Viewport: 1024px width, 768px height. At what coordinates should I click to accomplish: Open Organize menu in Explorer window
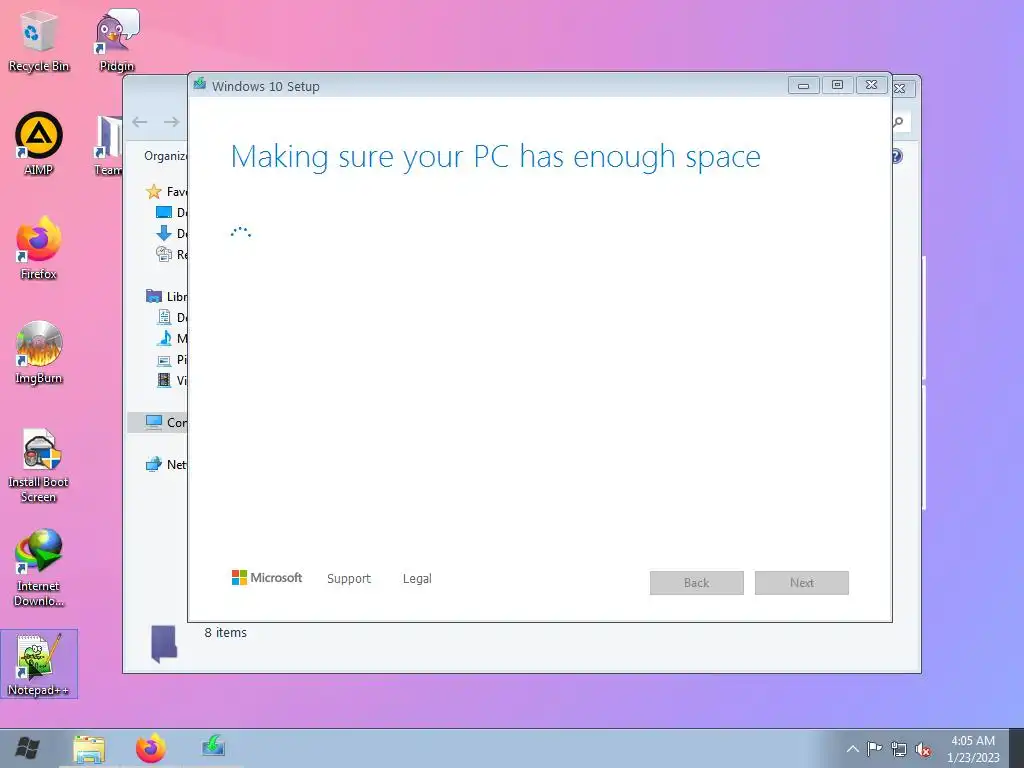click(166, 156)
